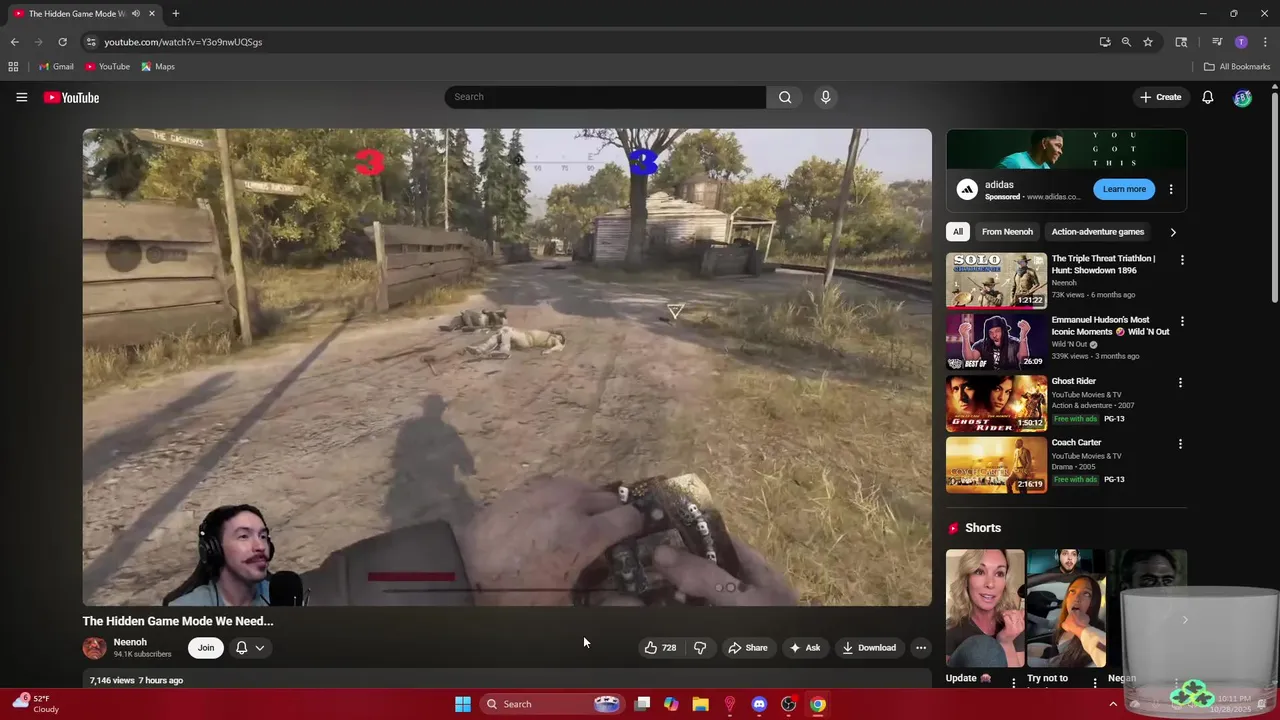Open menu for Ghost Rider movie
The image size is (1280, 720).
point(1180,382)
